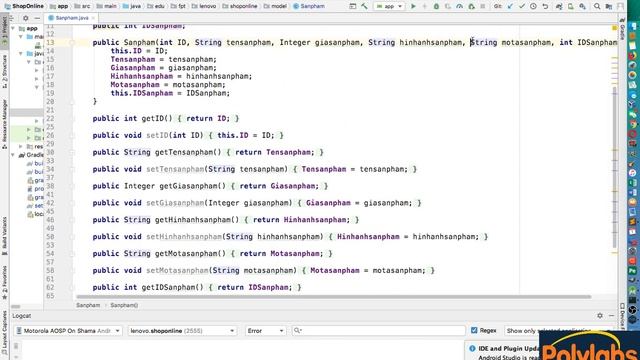This screenshot has width=640, height=360.
Task: Open Project Structure icon in toolbar
Action: pos(609,6)
